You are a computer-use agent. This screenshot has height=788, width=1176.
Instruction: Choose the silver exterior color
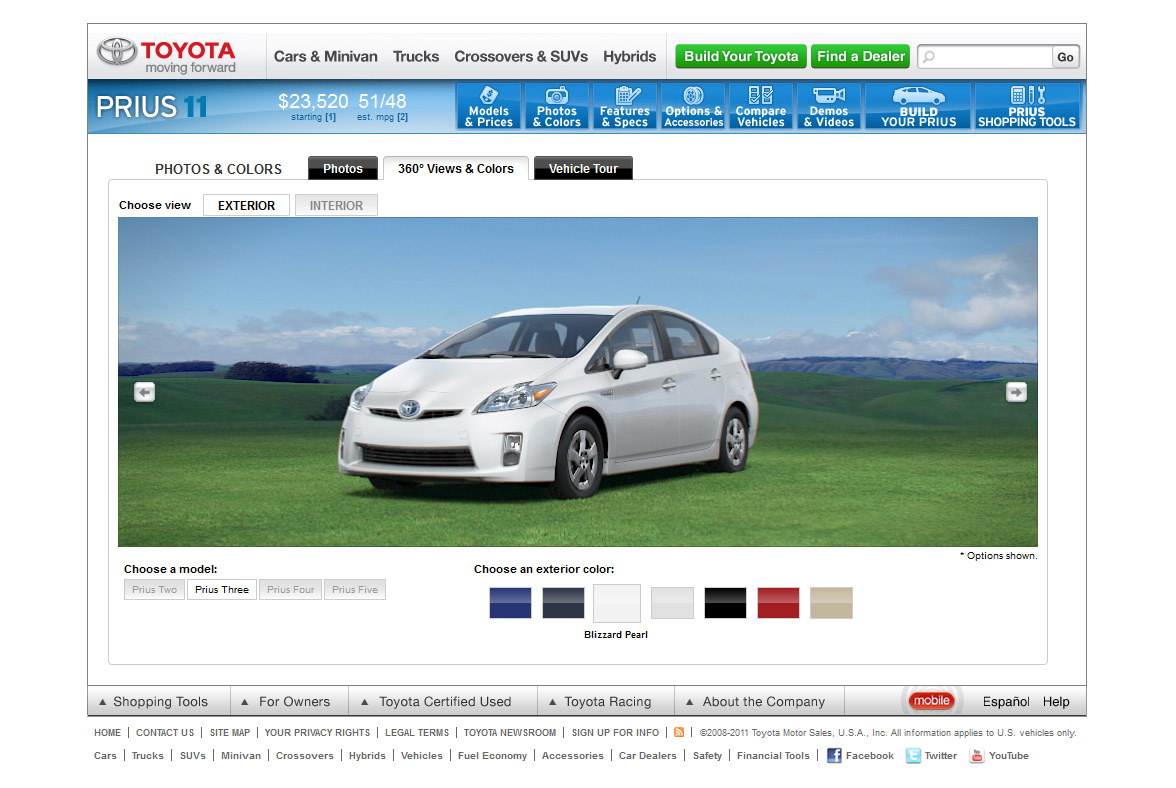coord(673,603)
